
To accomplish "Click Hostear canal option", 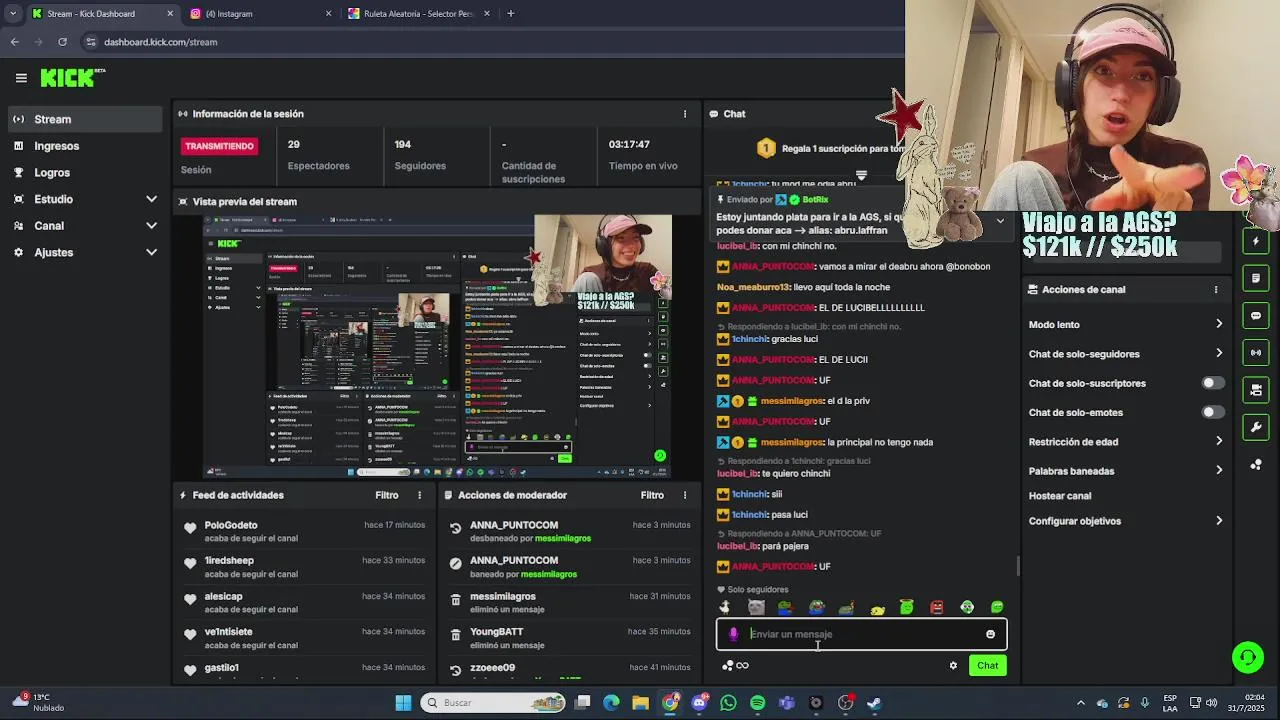I will [1060, 496].
